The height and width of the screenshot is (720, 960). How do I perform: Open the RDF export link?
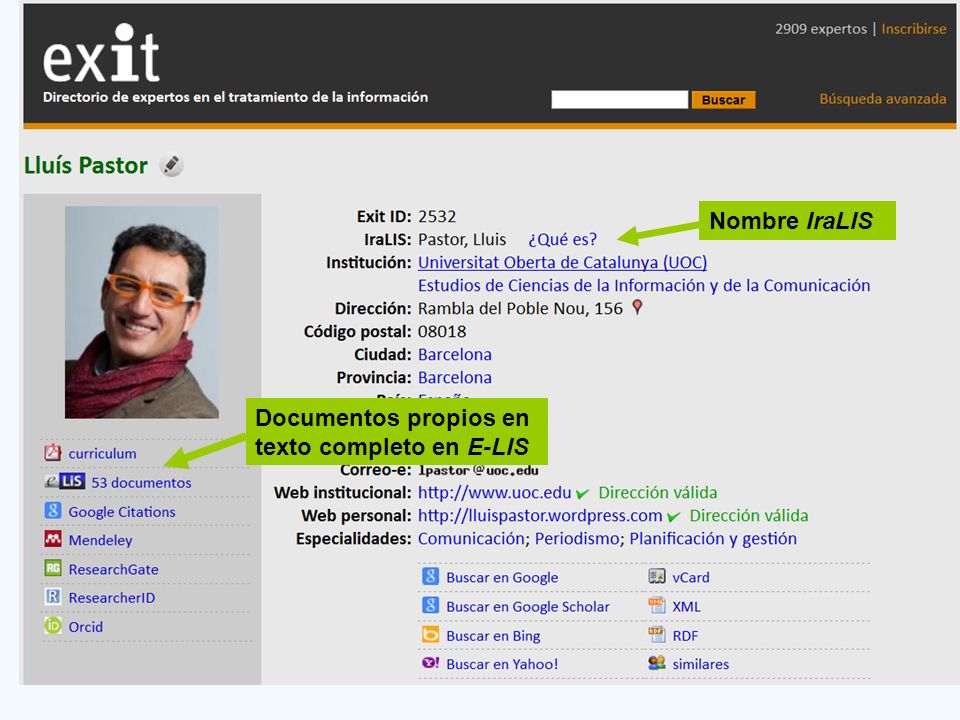coord(685,636)
